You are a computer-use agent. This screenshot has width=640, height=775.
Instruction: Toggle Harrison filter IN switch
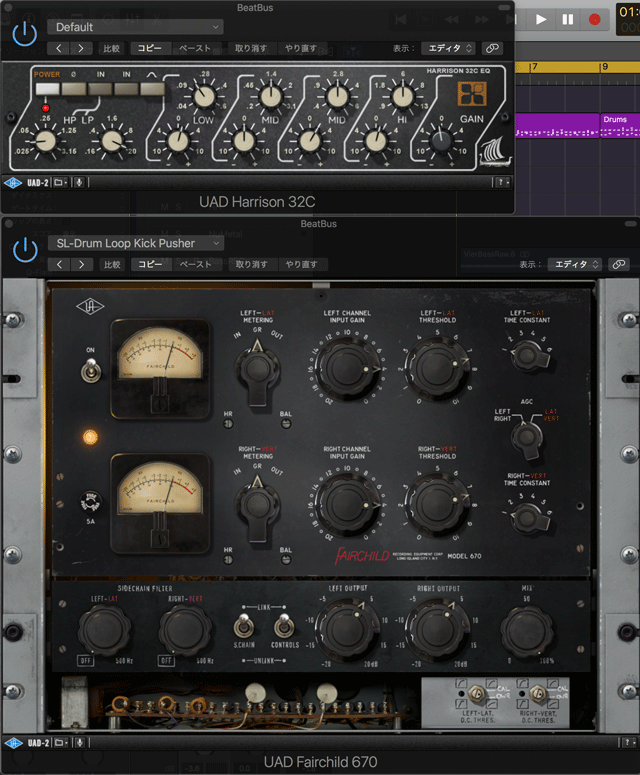click(100, 89)
